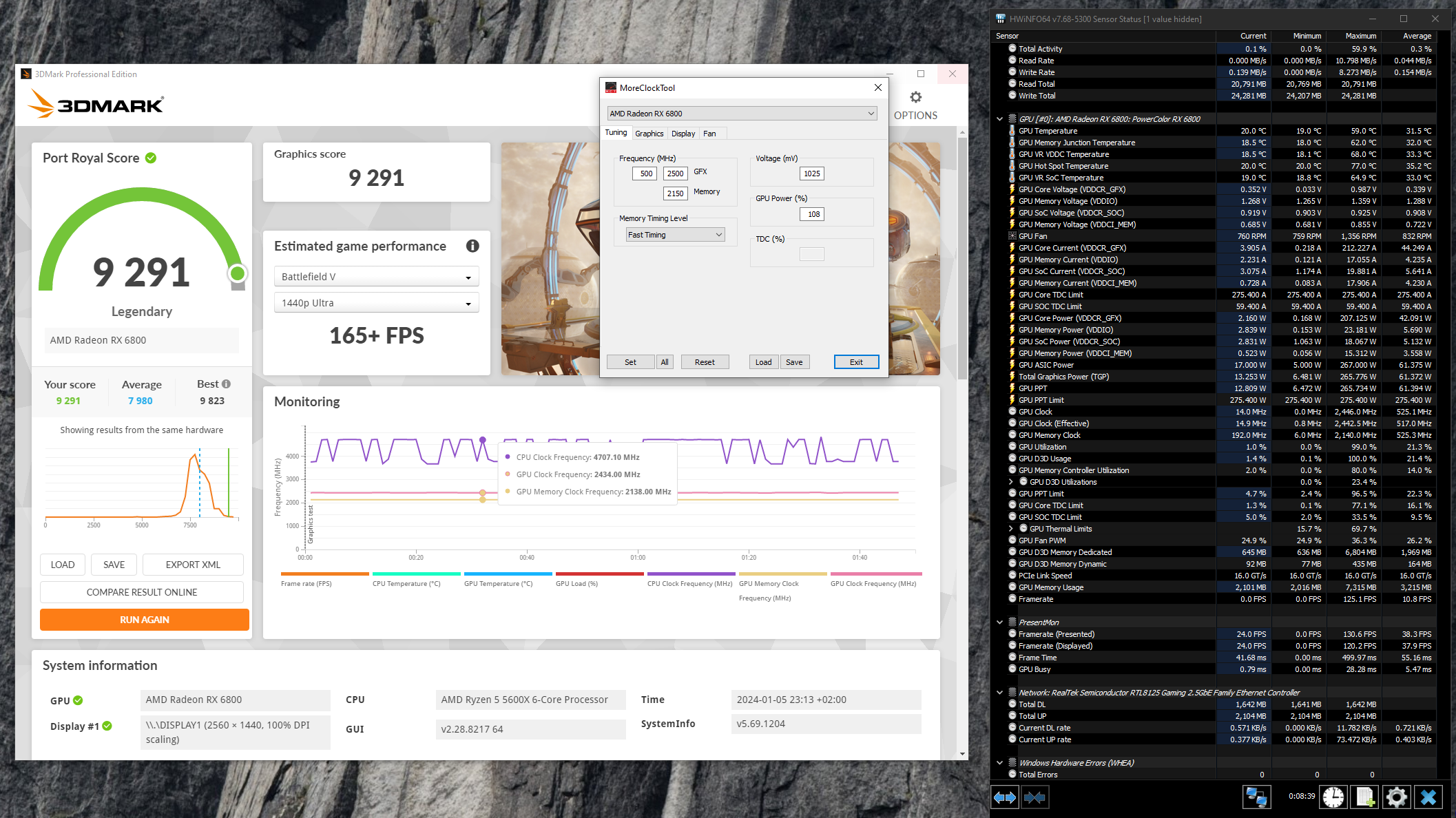Click info icon beside Estimated game performance

click(x=472, y=246)
